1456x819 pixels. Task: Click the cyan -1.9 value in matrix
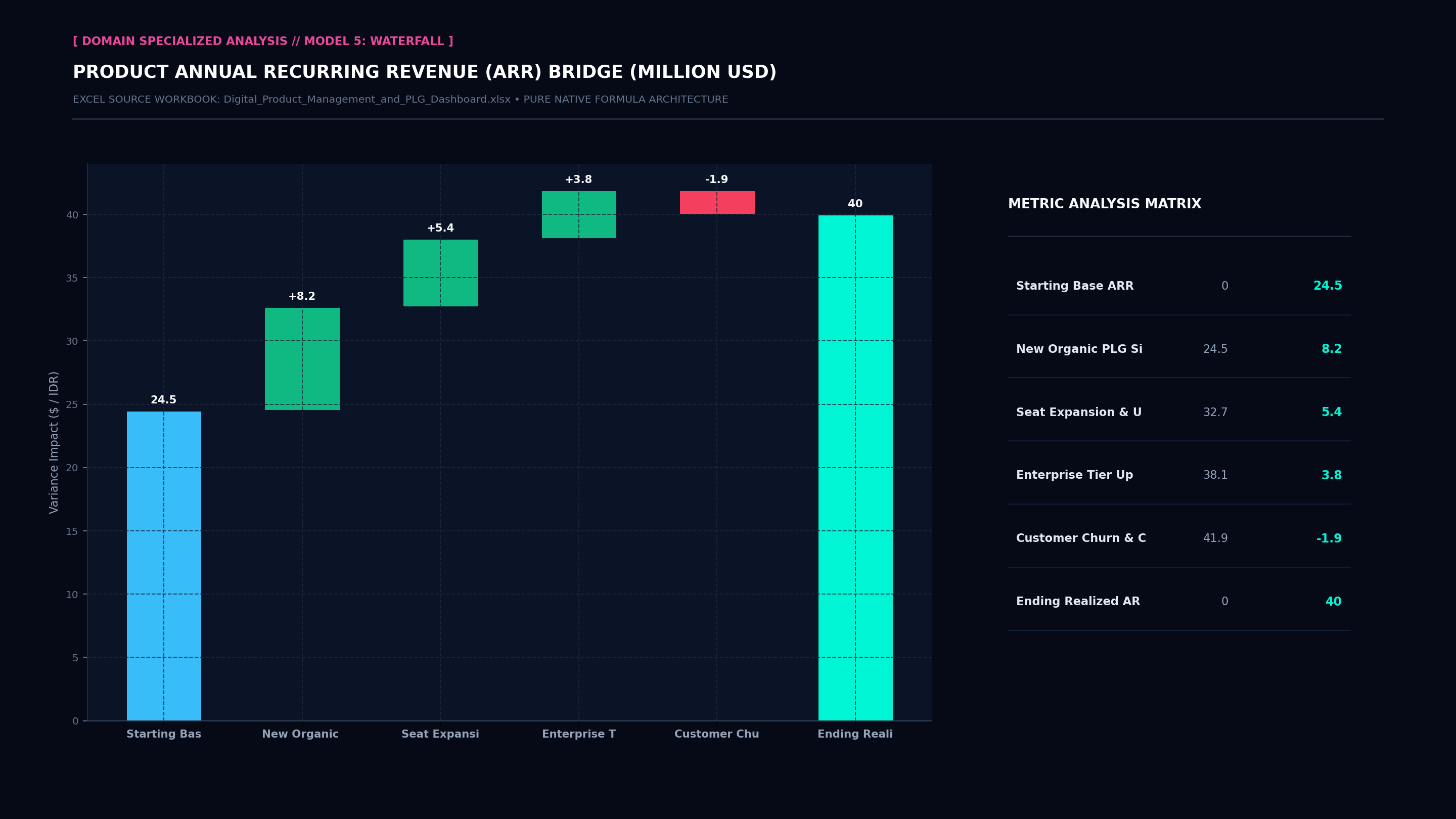[x=1329, y=538]
